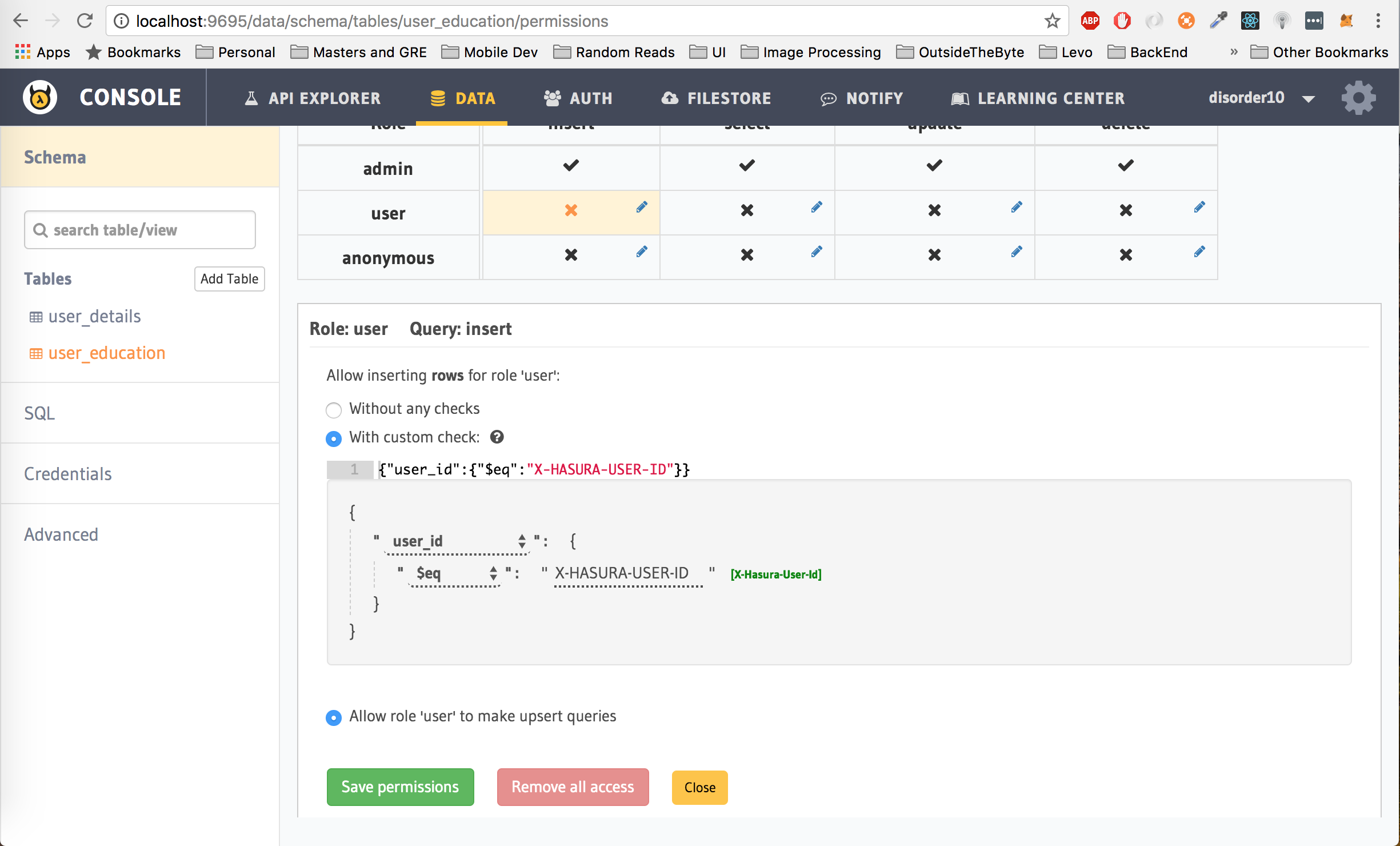Click the Hasura console logo
The width and height of the screenshot is (1400, 846).
tap(39, 98)
